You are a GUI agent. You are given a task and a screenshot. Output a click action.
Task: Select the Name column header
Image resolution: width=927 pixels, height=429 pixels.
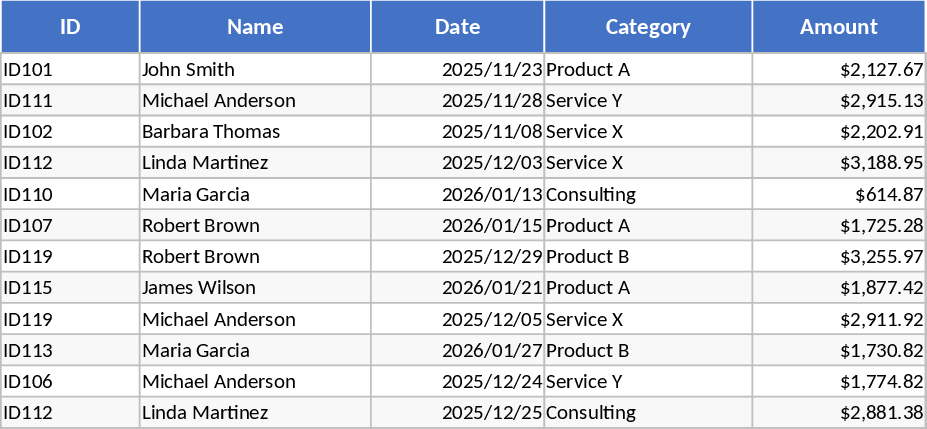pos(255,27)
